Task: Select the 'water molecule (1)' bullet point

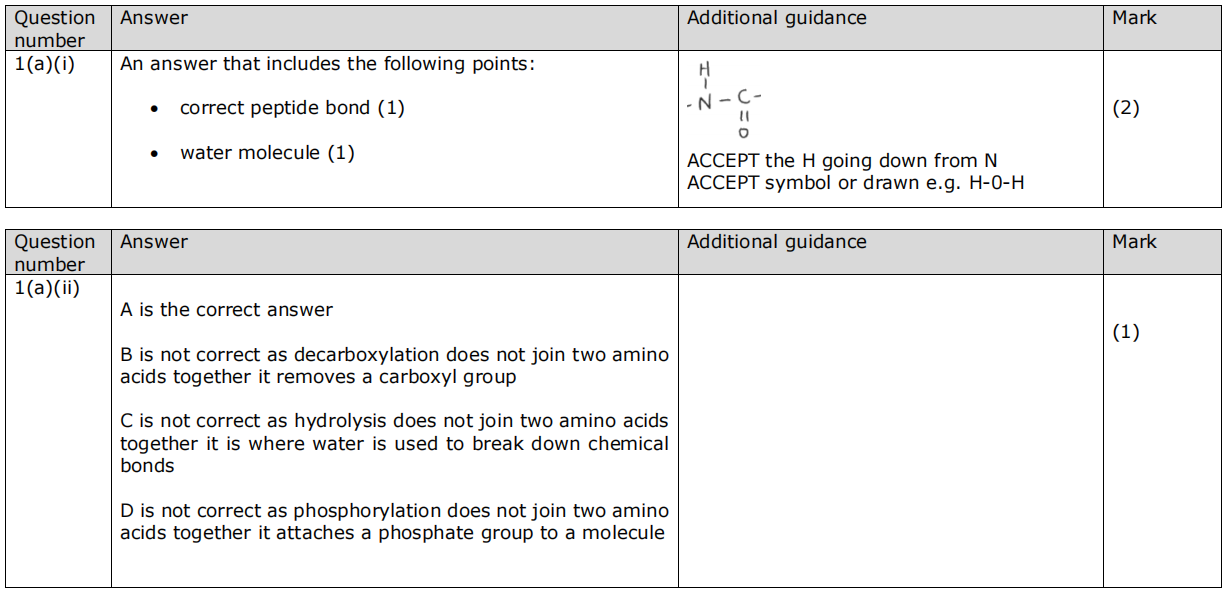Action: [x=267, y=153]
